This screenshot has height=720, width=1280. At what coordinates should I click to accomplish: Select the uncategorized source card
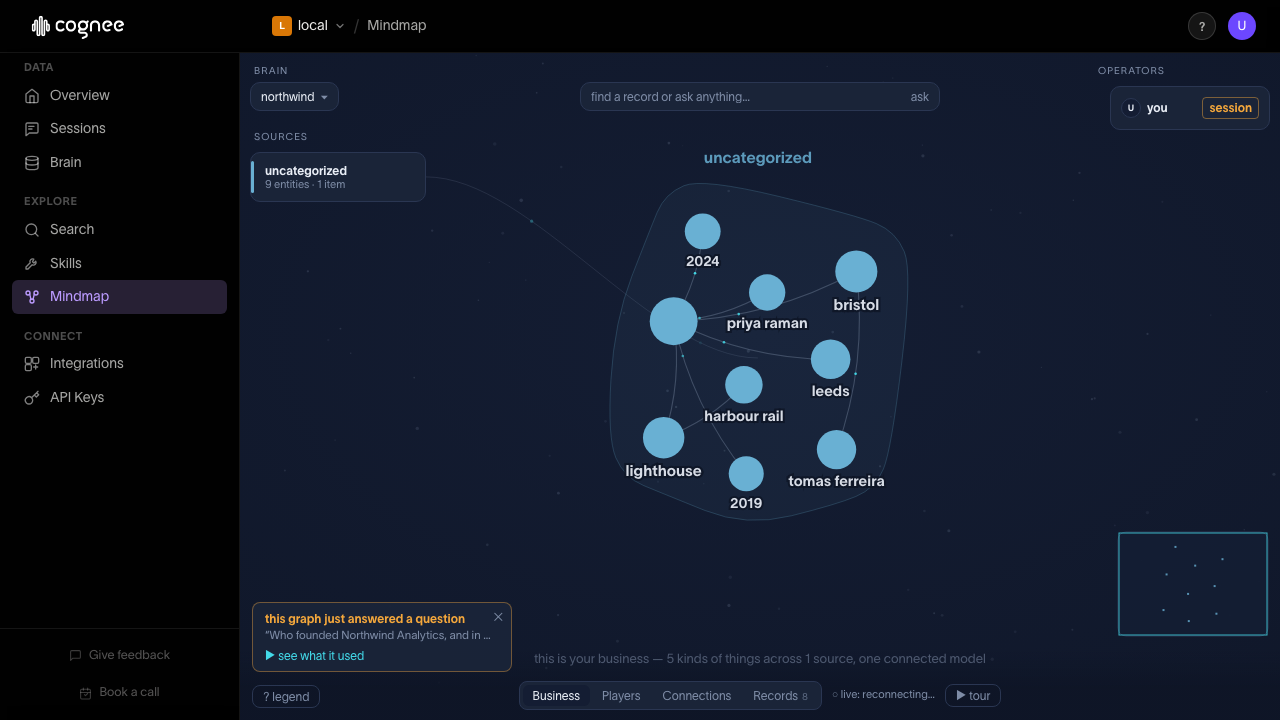click(338, 177)
